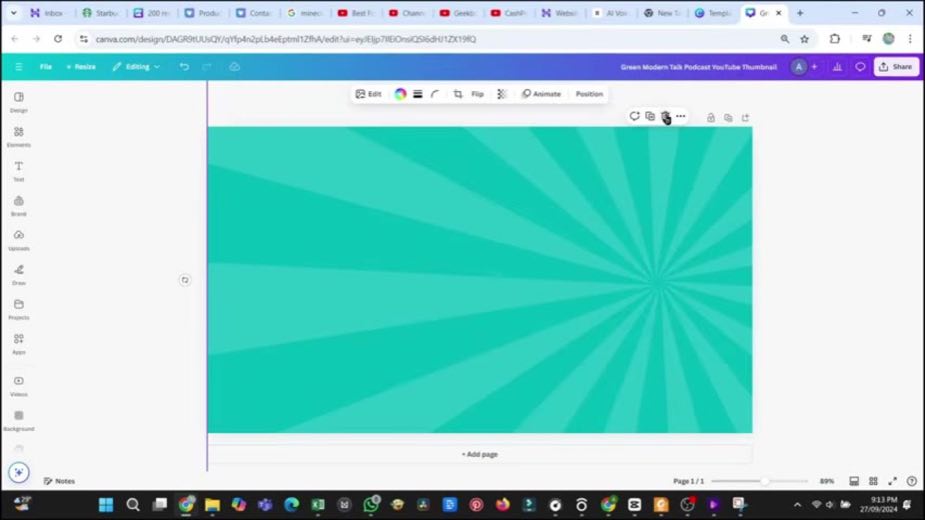Click the Animate button

coord(541,94)
